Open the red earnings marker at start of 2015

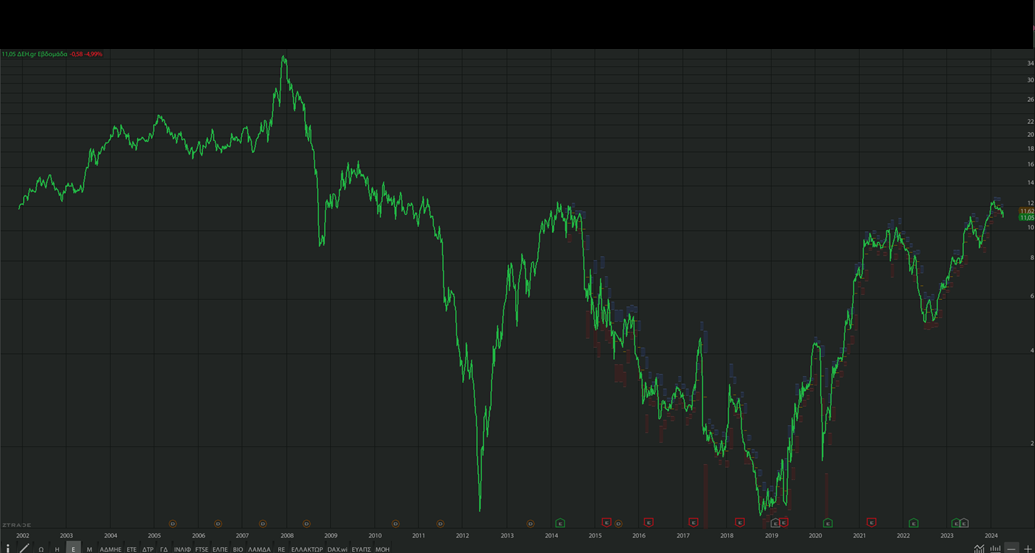[x=607, y=522]
